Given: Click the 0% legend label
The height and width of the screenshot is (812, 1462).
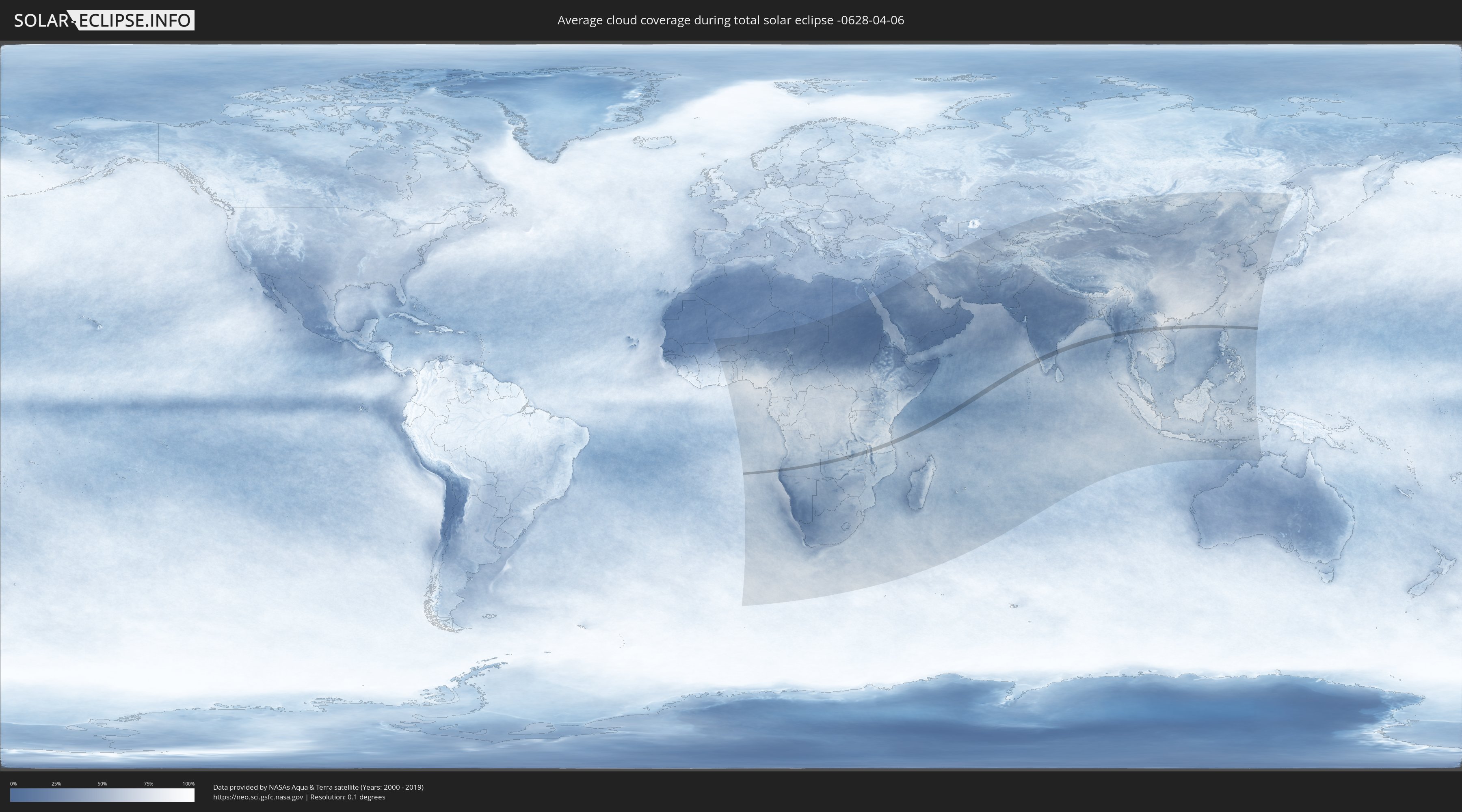Looking at the screenshot, I should [13, 784].
